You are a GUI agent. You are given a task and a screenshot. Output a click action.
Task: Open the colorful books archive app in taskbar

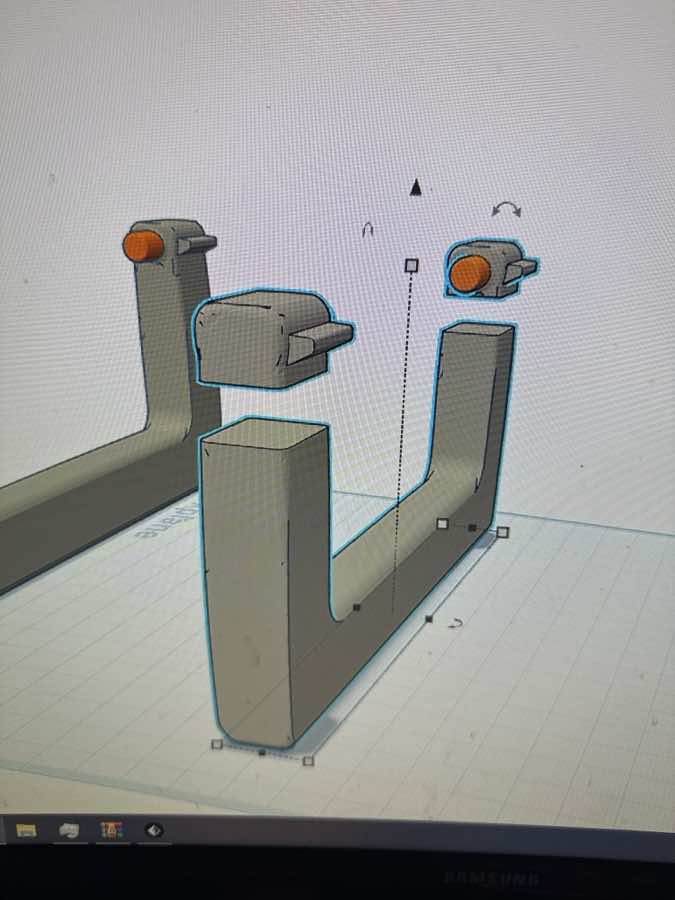(x=111, y=830)
